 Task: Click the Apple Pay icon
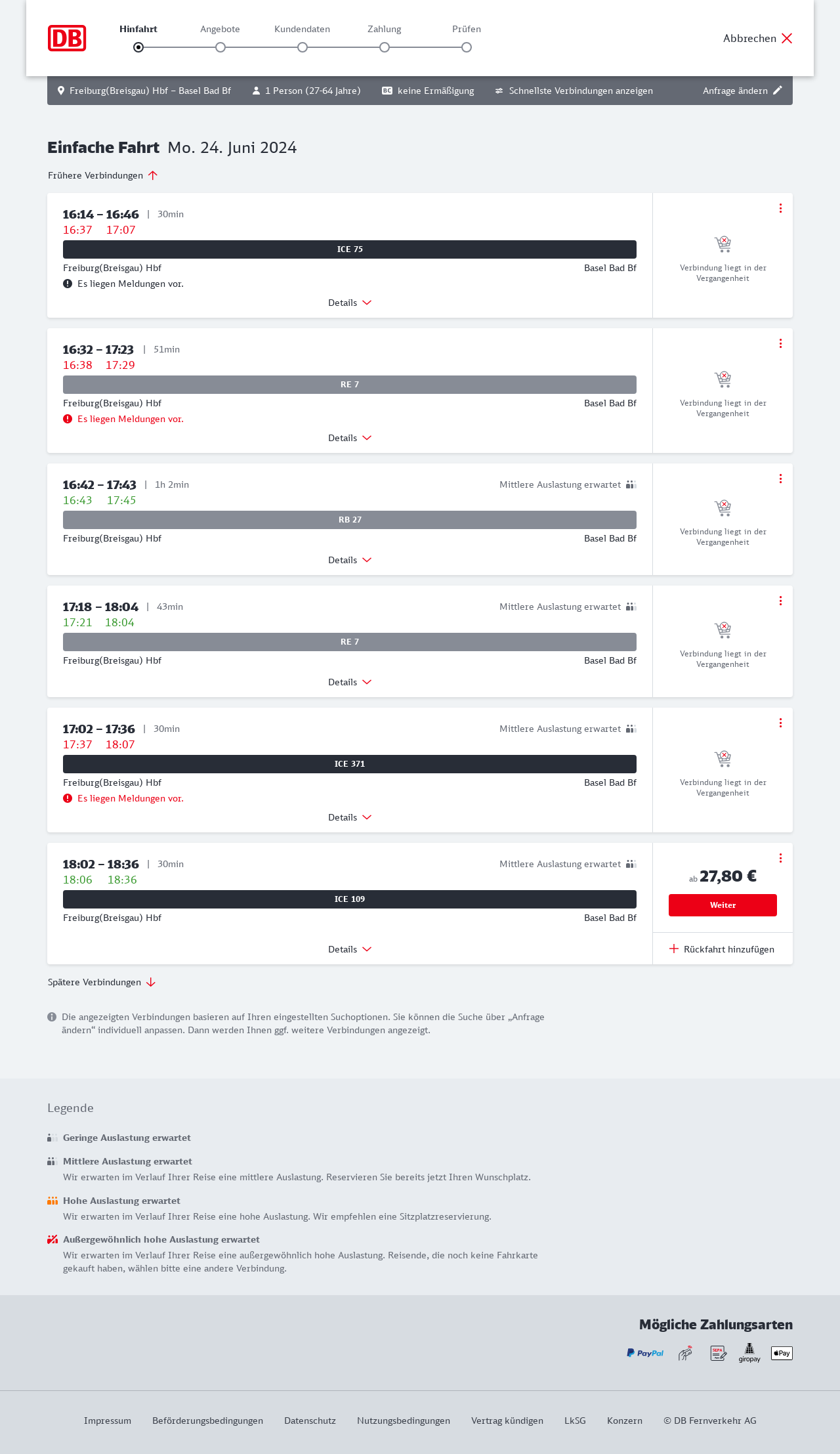(782, 1353)
